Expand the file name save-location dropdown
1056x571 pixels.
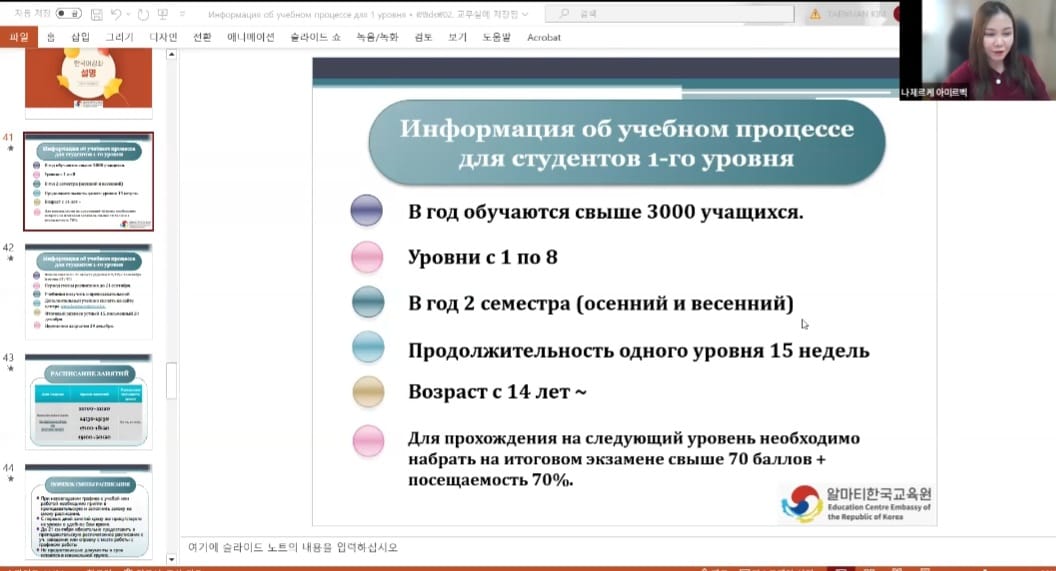[525, 15]
